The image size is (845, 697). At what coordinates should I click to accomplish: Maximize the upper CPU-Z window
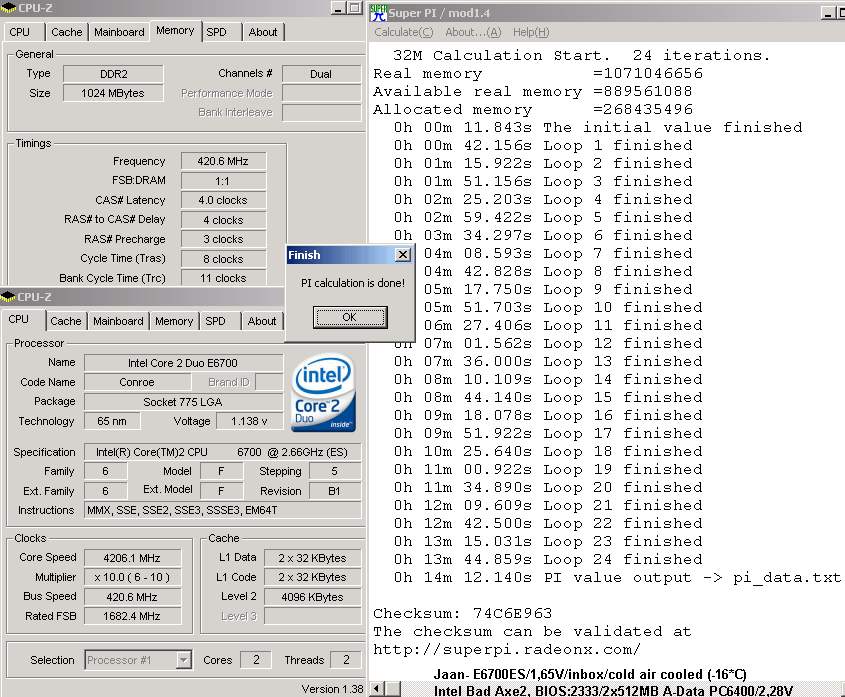pyautogui.click(x=354, y=8)
